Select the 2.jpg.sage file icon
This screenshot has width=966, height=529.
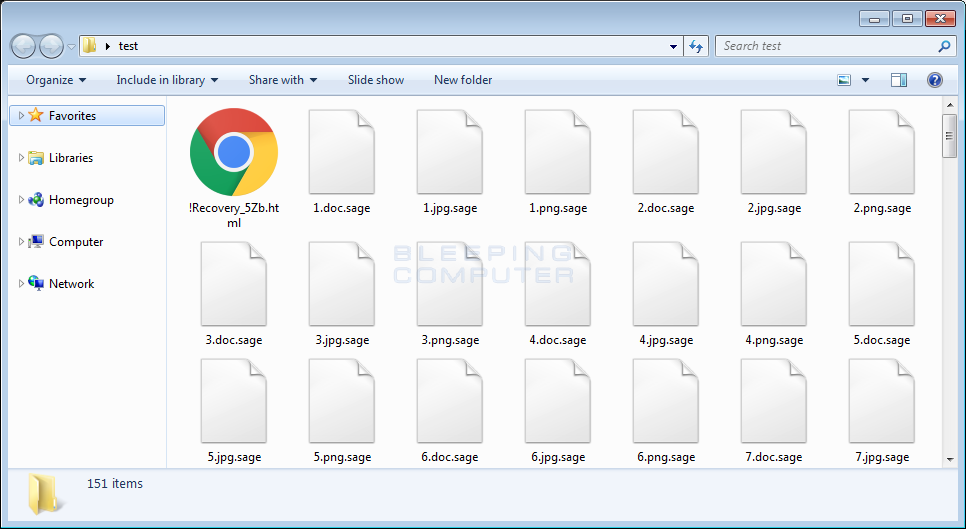[774, 152]
